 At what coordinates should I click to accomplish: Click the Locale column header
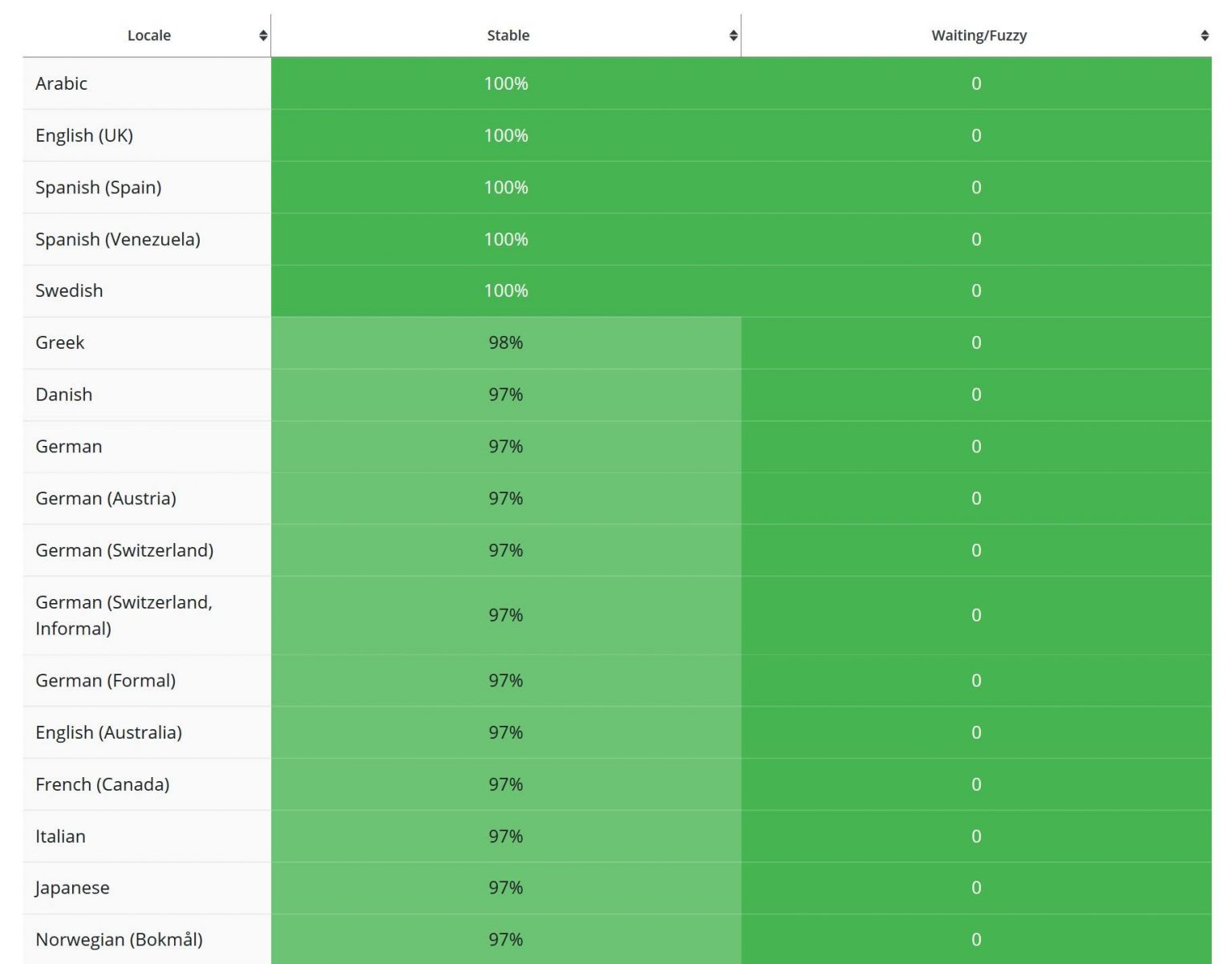pos(148,34)
